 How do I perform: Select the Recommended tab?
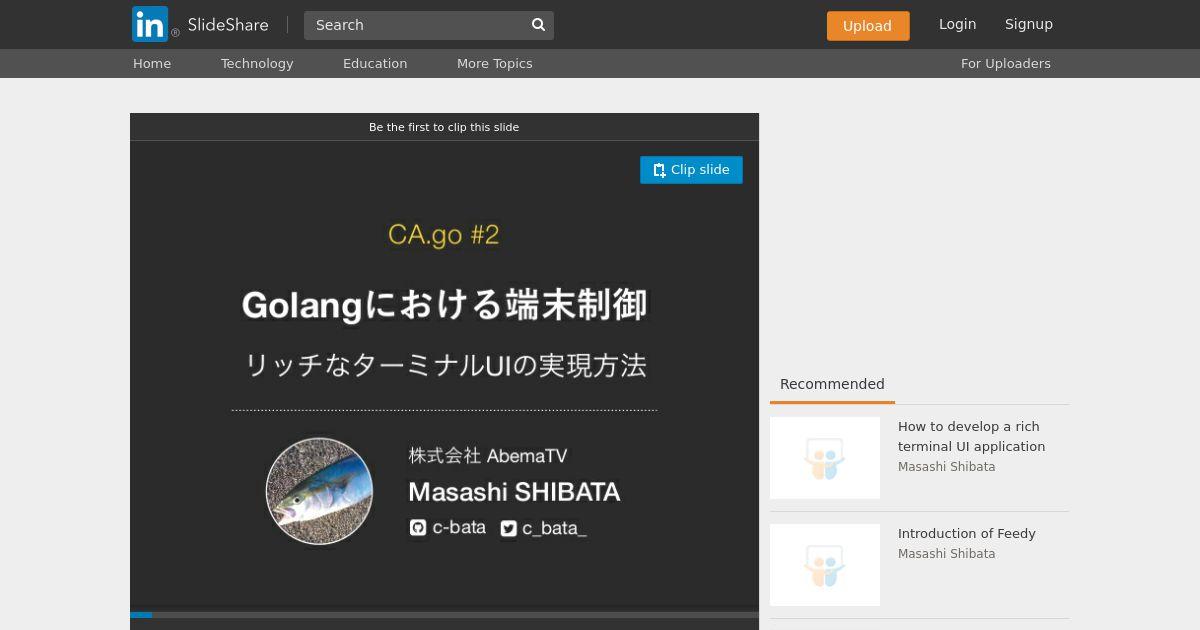point(832,384)
